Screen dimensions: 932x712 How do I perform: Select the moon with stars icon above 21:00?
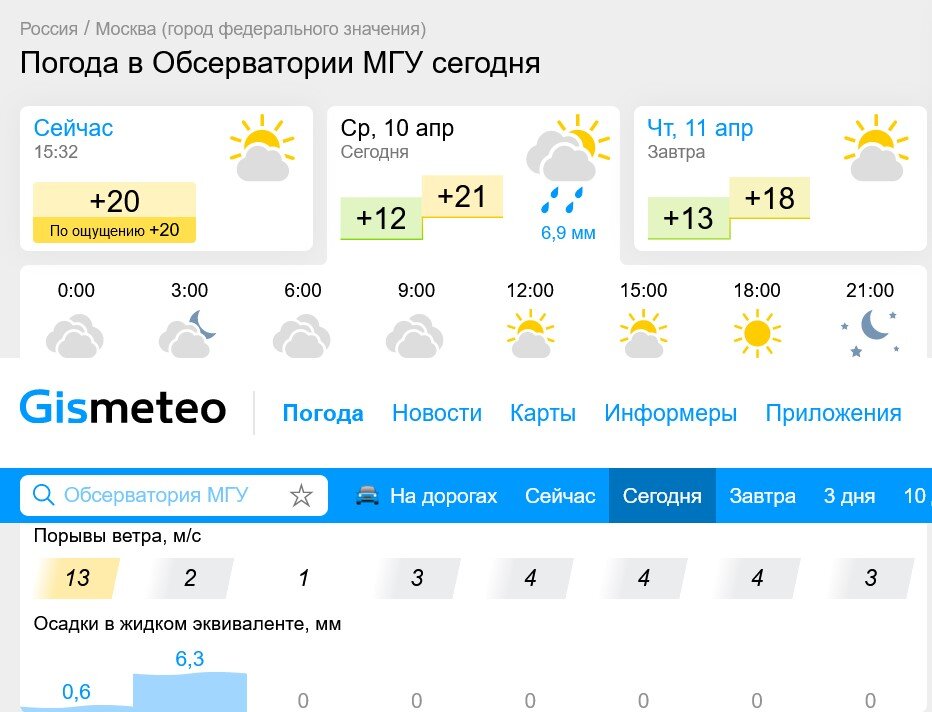pos(871,330)
